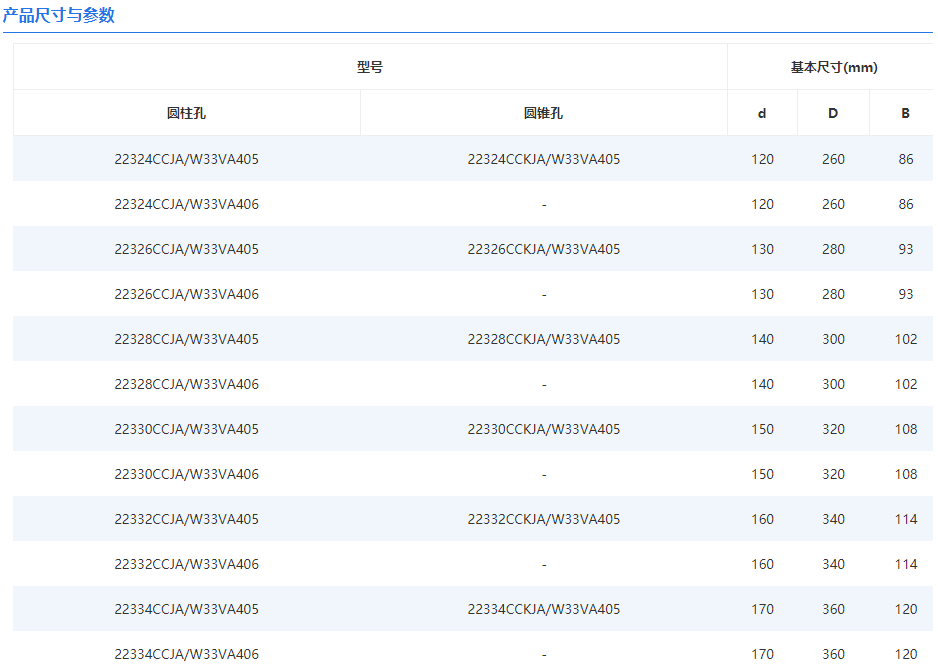The width and height of the screenshot is (938, 665).
Task: Open model 22326CCKJA/W33VA405
Action: (543, 249)
